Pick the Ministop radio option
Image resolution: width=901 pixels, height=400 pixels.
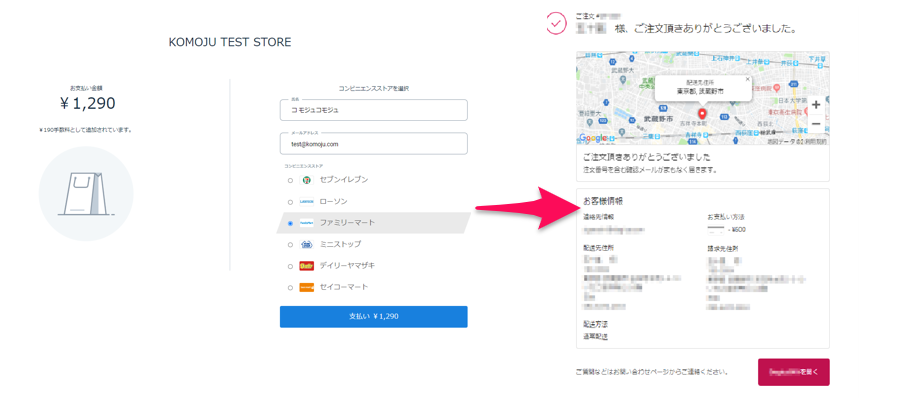(290, 245)
